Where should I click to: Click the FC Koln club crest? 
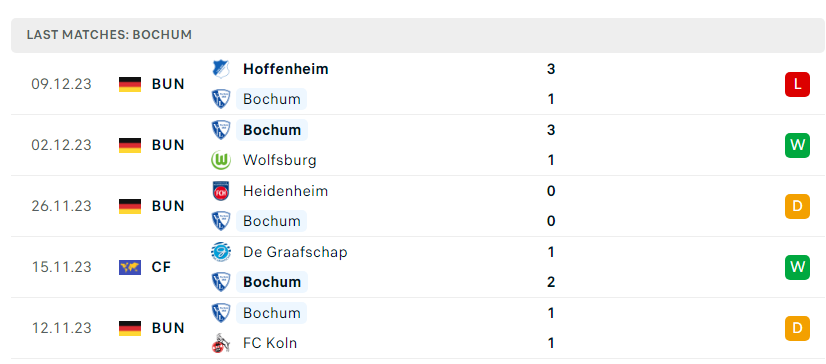[x=221, y=343]
